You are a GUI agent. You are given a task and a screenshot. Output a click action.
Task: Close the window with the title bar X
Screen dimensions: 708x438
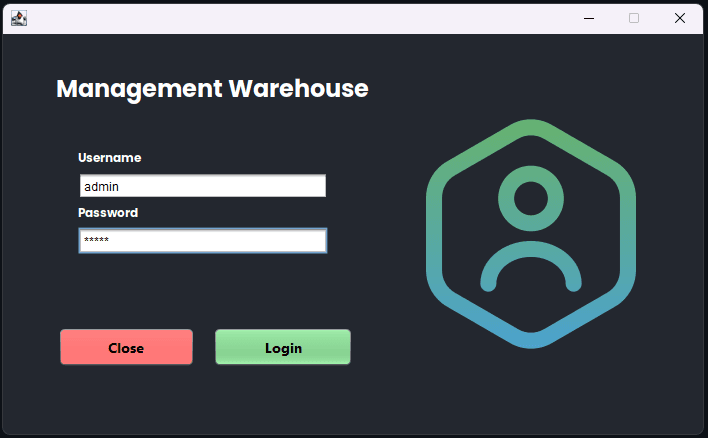click(680, 18)
